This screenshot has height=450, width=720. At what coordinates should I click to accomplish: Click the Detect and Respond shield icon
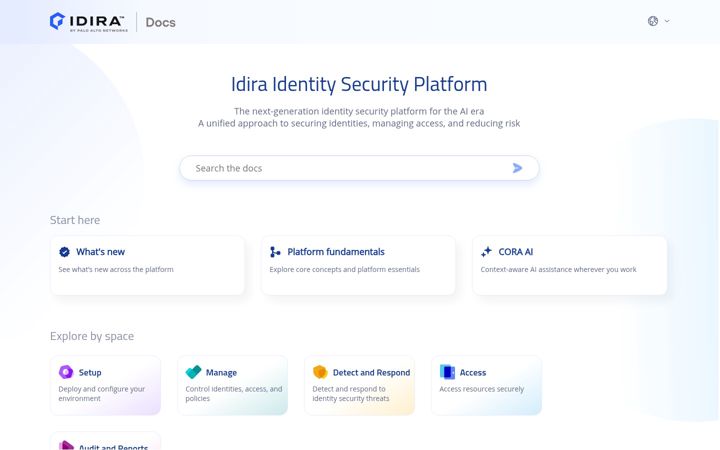coord(320,372)
